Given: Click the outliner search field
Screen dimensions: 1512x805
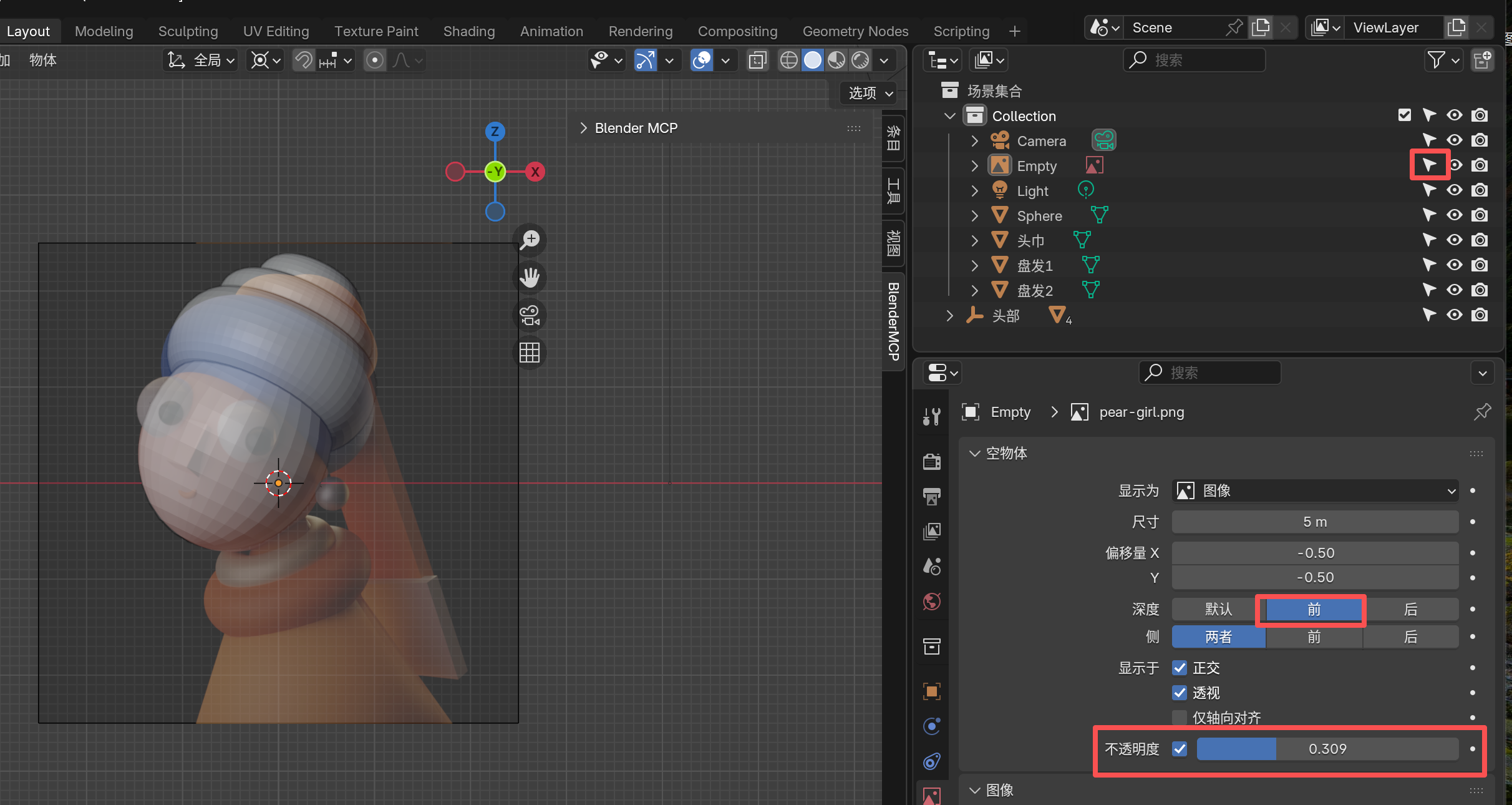Looking at the screenshot, I should click(x=1194, y=60).
